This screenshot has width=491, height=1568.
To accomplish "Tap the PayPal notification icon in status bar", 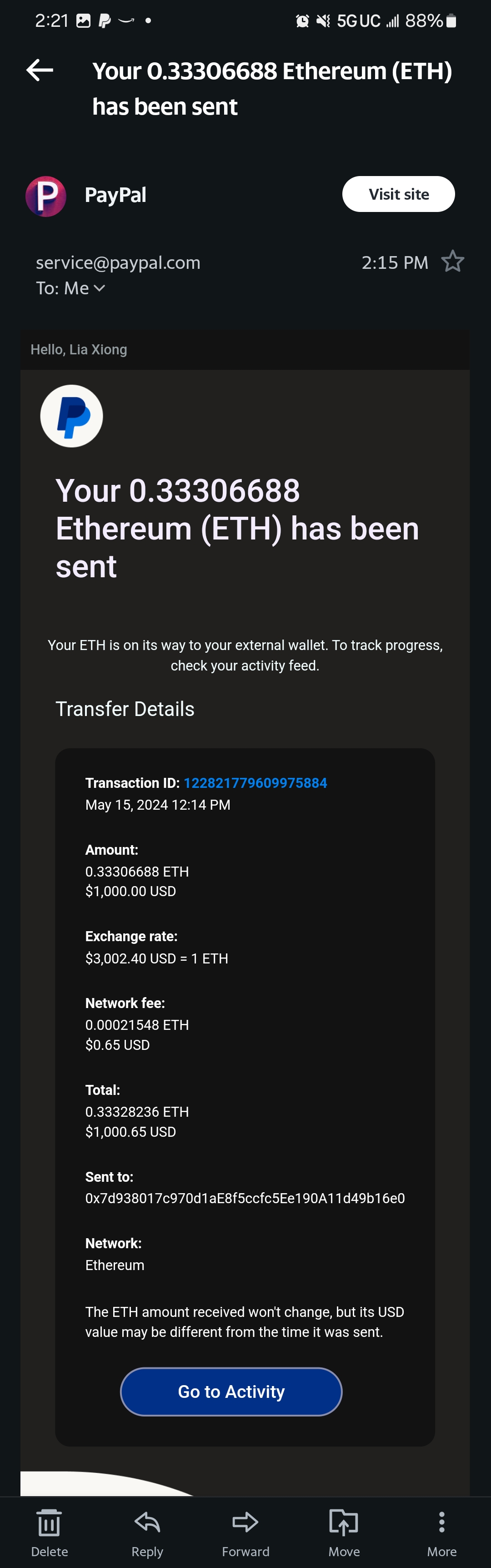I will coord(105,21).
